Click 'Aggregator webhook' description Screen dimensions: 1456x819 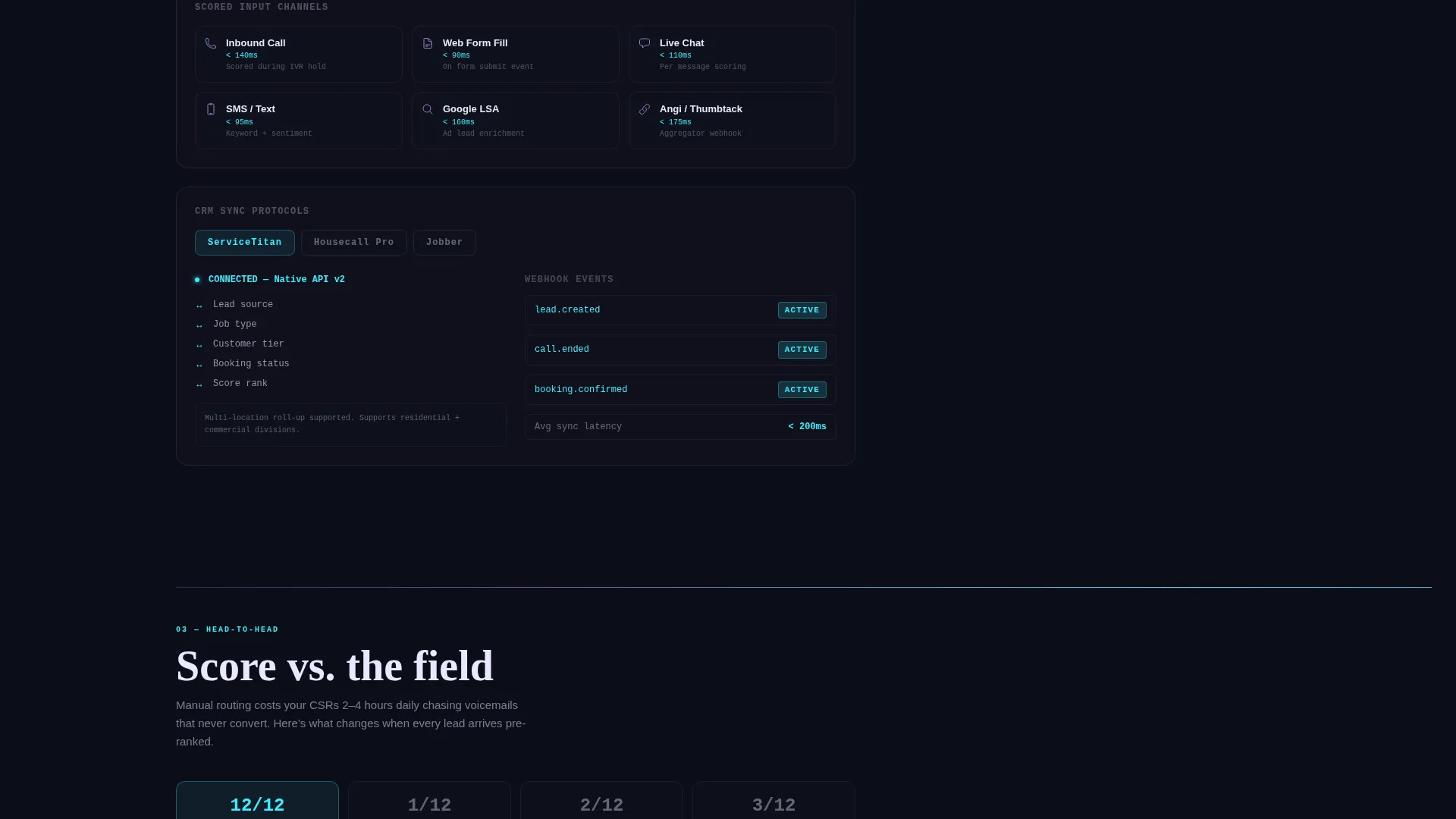701,133
